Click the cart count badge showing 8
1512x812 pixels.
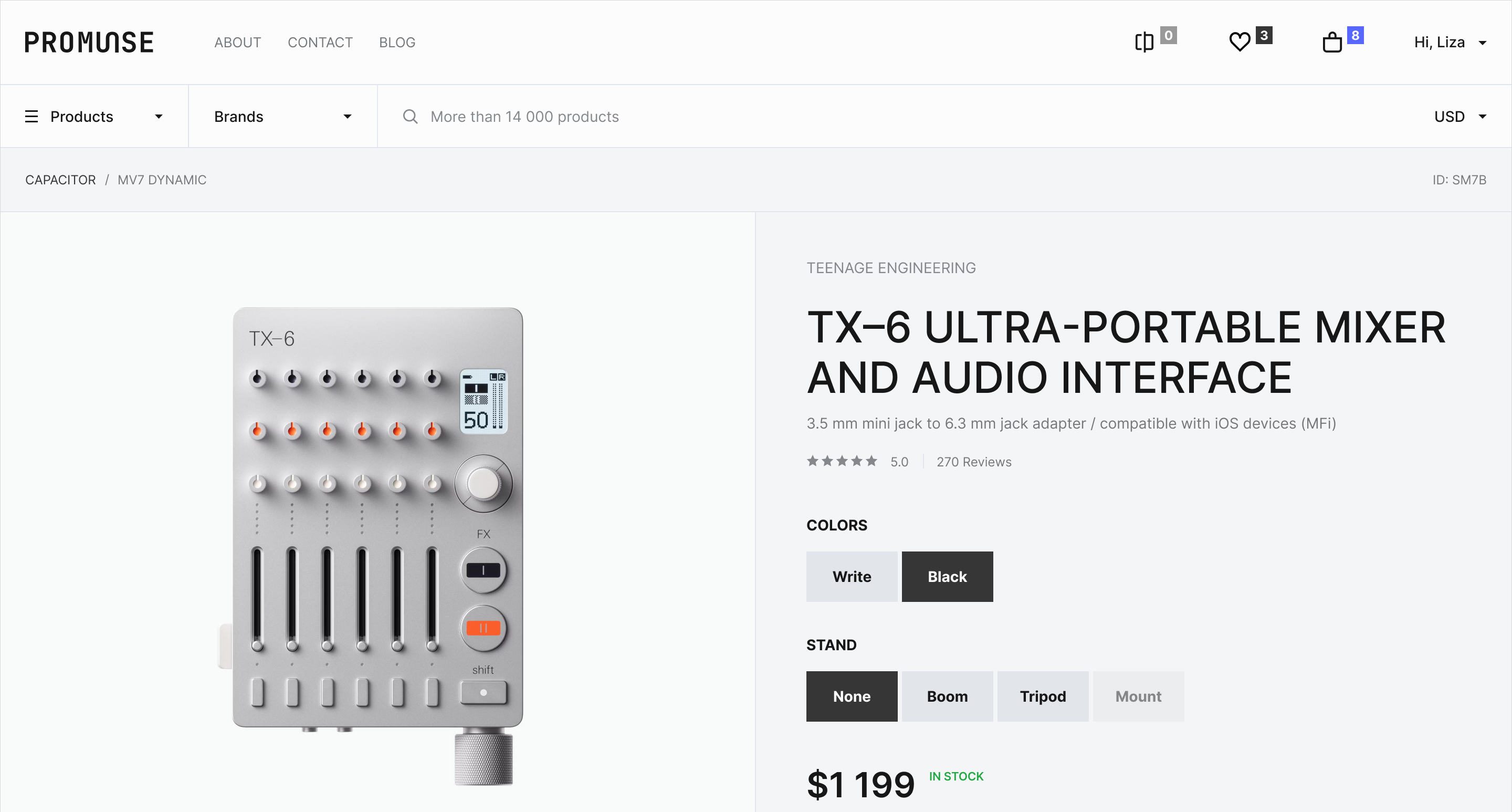[1355, 35]
